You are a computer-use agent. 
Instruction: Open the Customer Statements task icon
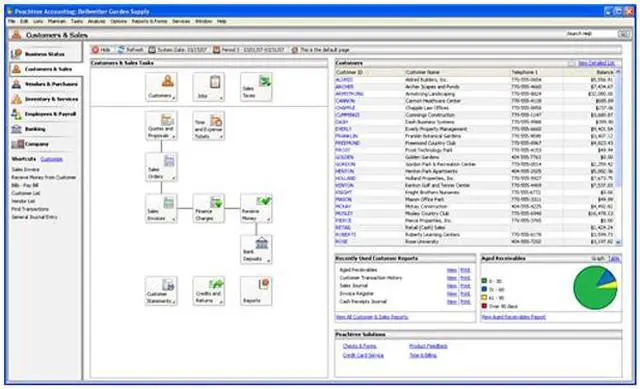click(161, 291)
